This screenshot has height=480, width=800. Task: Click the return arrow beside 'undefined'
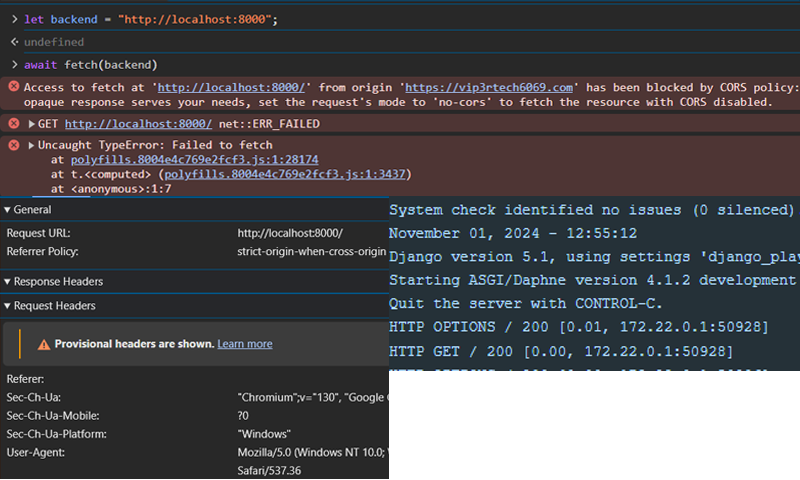(x=13, y=42)
